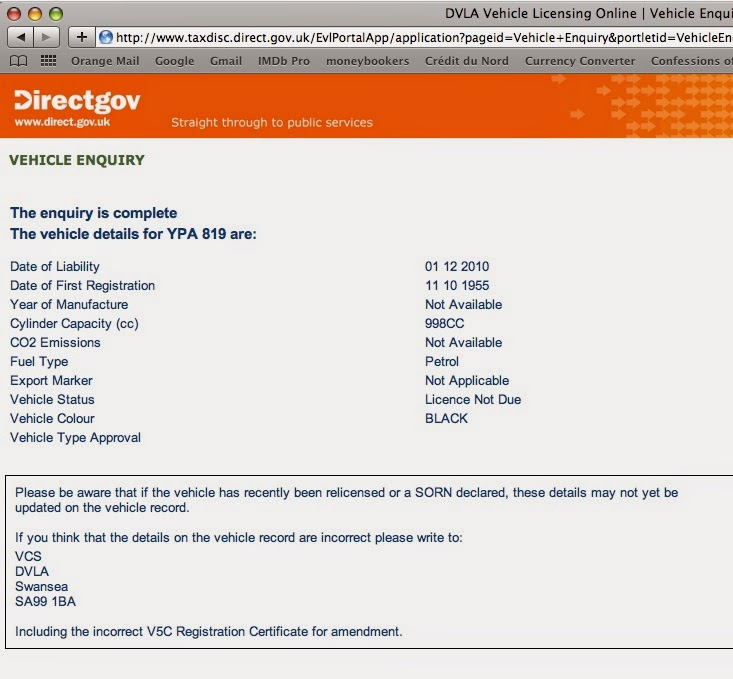Click Not Available for CO2 Emissions
The width and height of the screenshot is (733, 679).
click(x=463, y=343)
